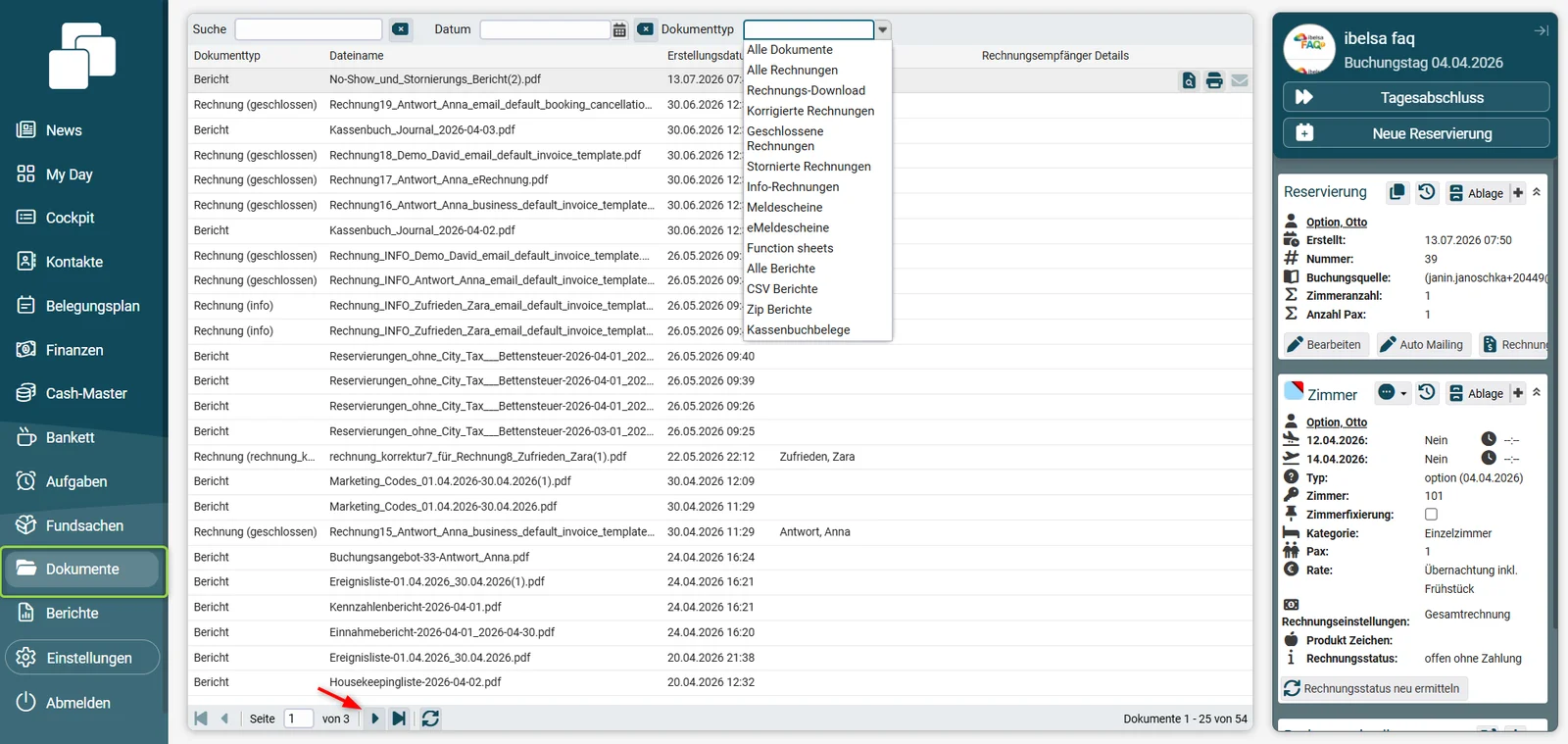1568x744 pixels.
Task: Open the Dokumenttyp dropdown arrow
Action: pos(883,29)
